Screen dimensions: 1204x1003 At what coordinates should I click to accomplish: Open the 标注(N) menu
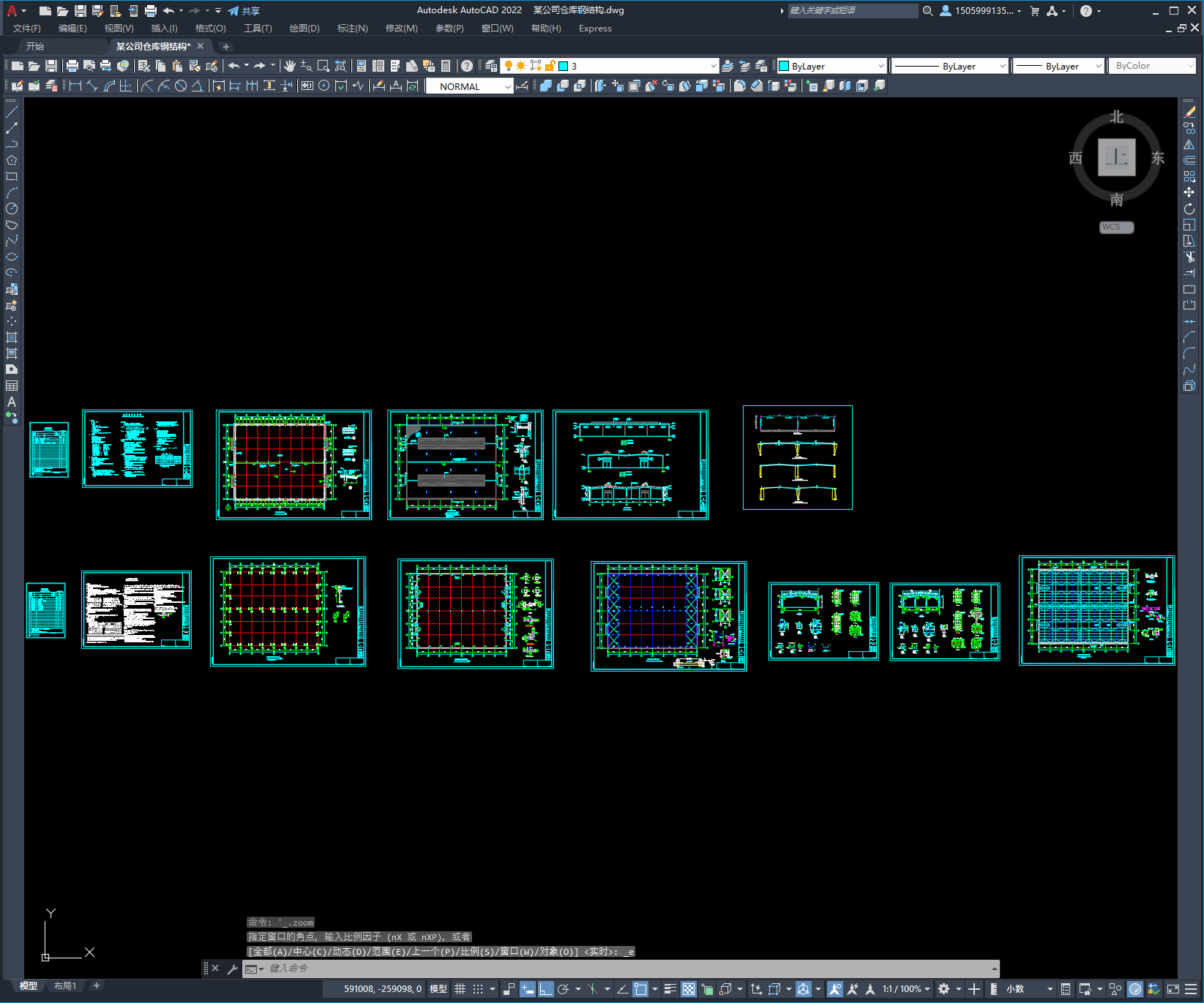click(352, 29)
